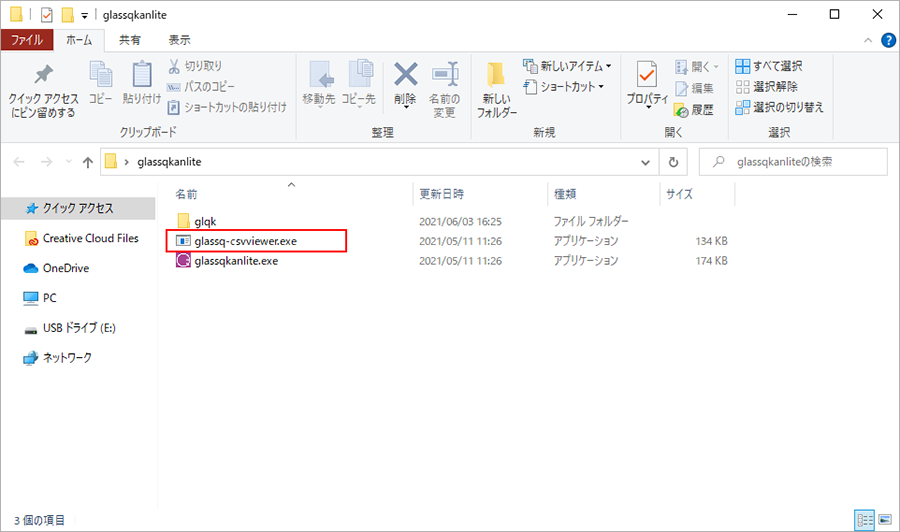Image resolution: width=900 pixels, height=532 pixels.
Task: Click the back navigation arrow
Action: [x=19, y=162]
